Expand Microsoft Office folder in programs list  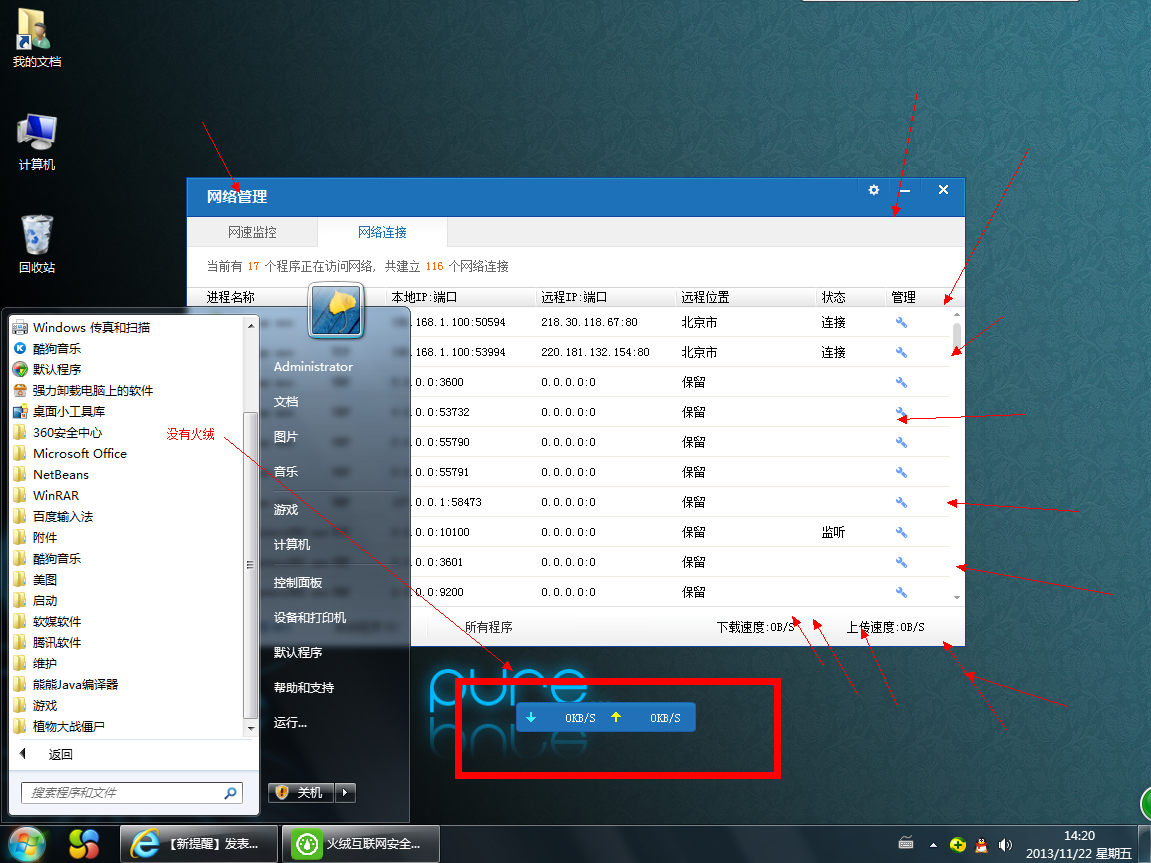[x=79, y=453]
